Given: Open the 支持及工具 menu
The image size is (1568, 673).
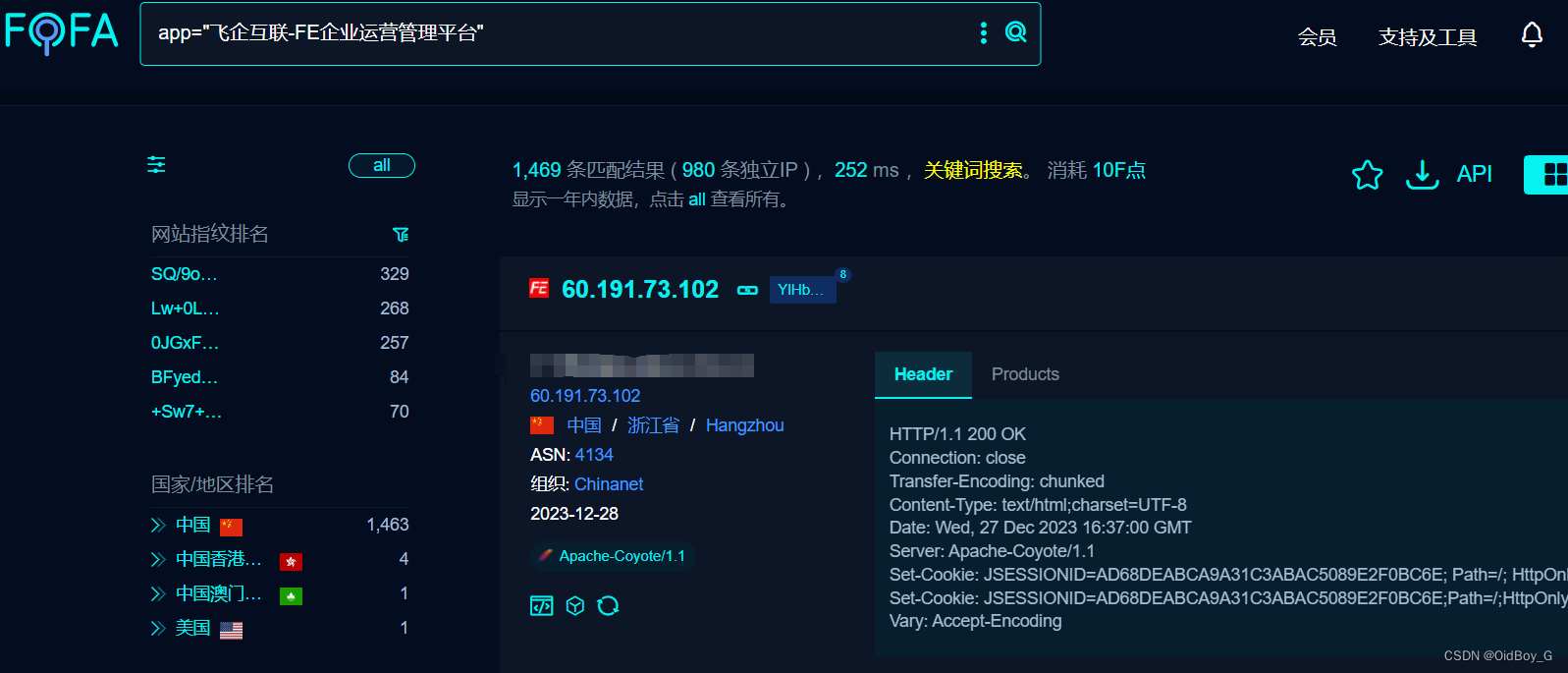Looking at the screenshot, I should pos(1428,37).
